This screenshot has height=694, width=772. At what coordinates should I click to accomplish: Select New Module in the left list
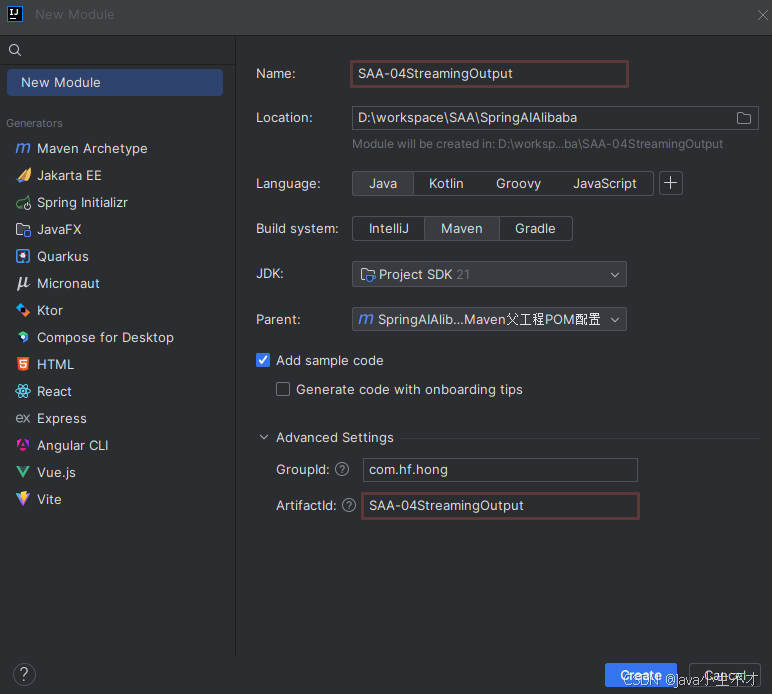pos(115,82)
